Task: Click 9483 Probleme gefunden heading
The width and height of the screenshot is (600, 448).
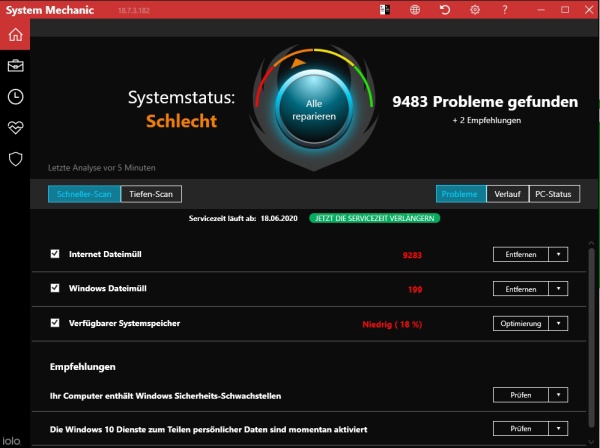Action: [485, 101]
